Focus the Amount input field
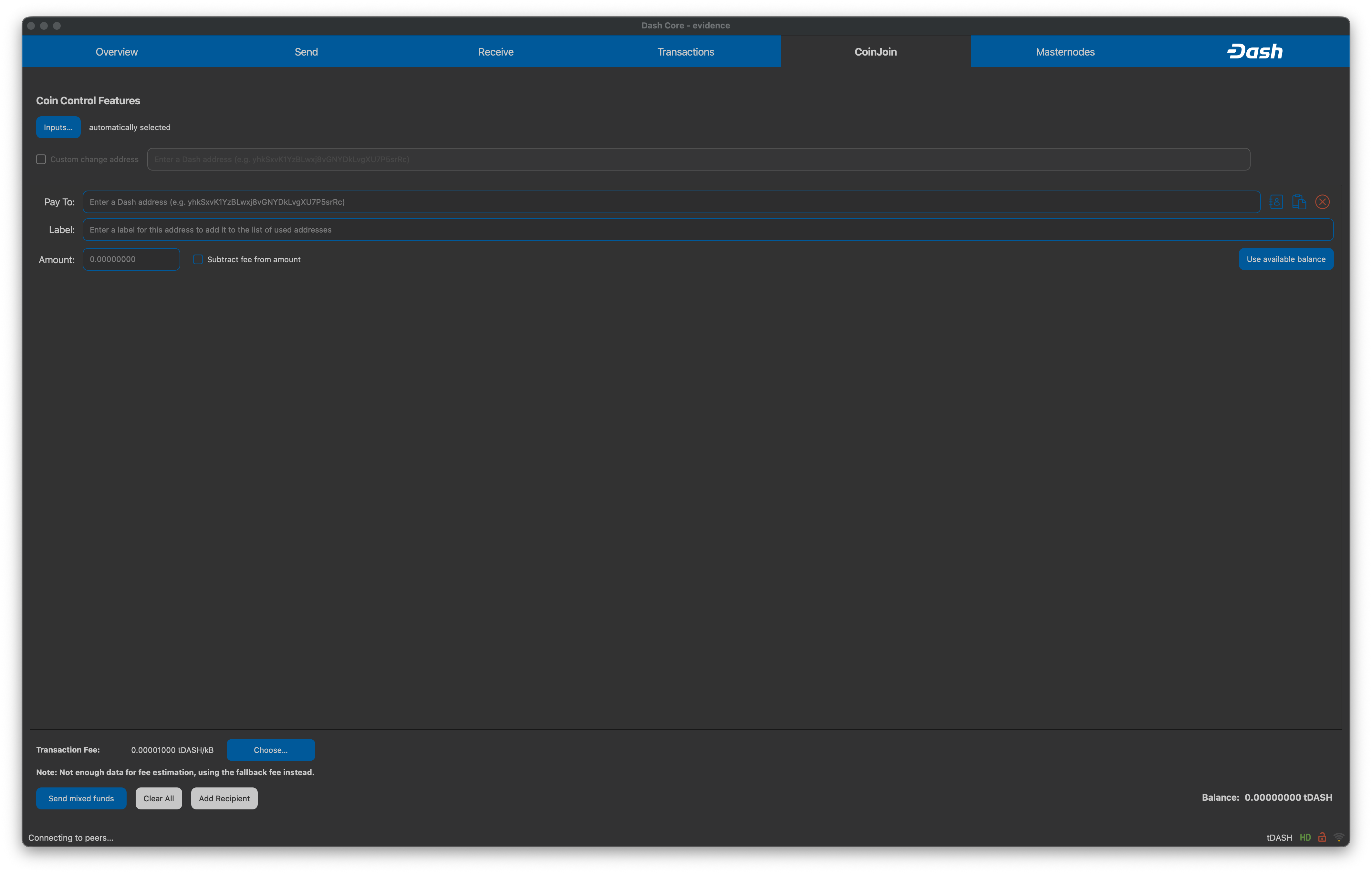The image size is (1372, 874). [131, 259]
